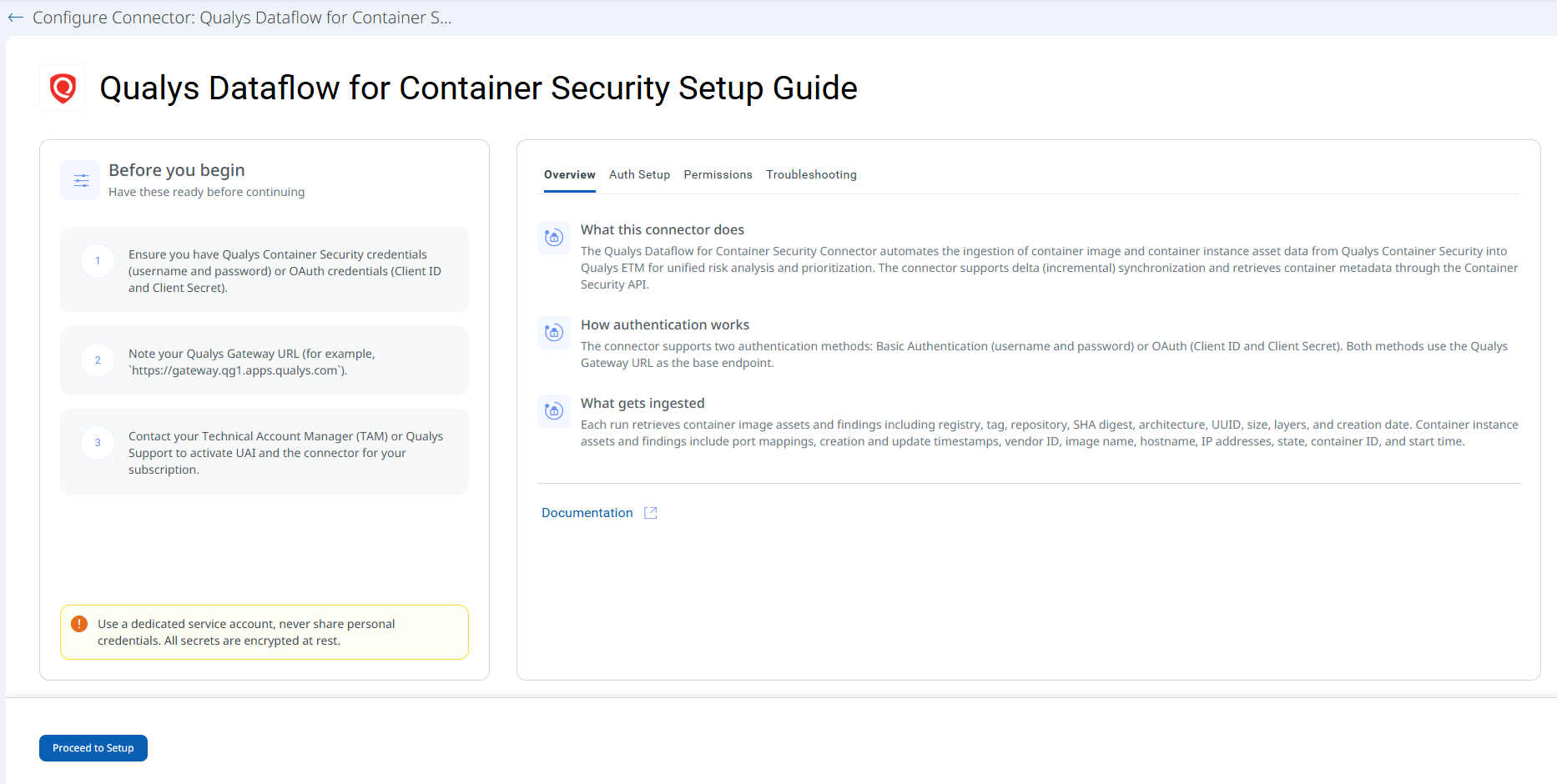Click the Qualys Container Security credentials step text
Viewport: 1557px width, 784px height.
click(x=285, y=271)
